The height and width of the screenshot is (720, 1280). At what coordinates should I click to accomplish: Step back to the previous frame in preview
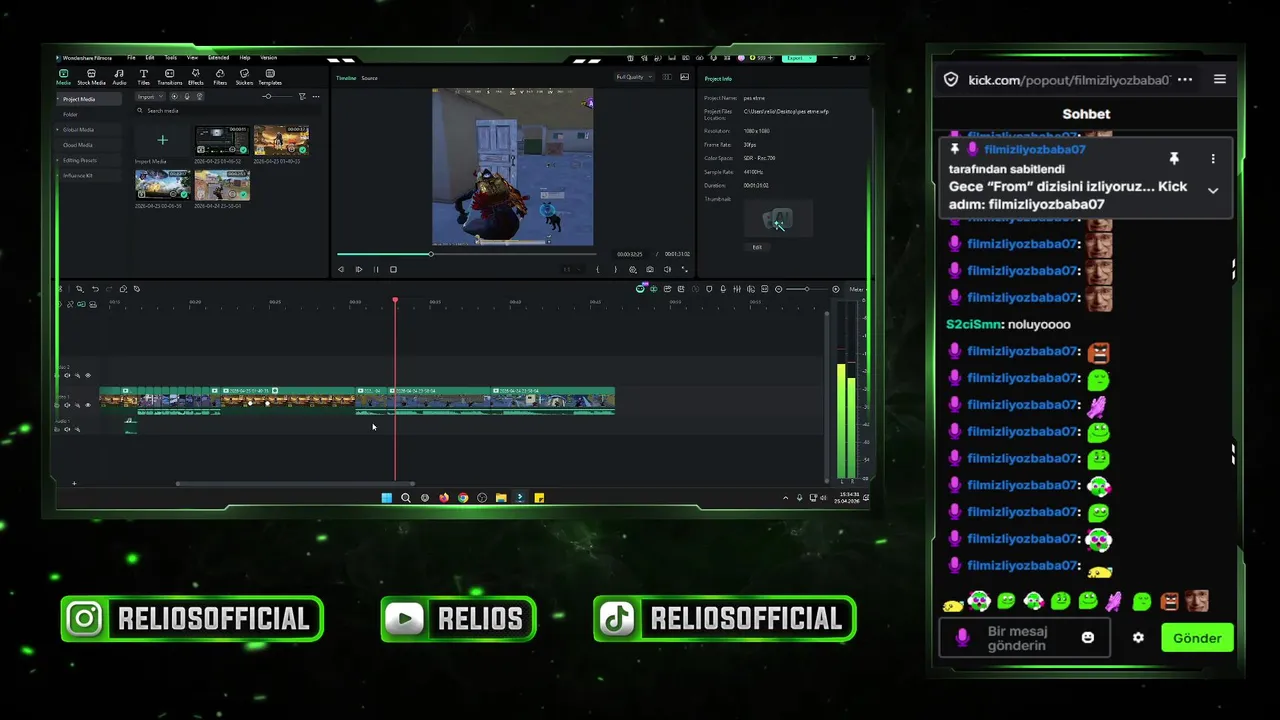341,269
